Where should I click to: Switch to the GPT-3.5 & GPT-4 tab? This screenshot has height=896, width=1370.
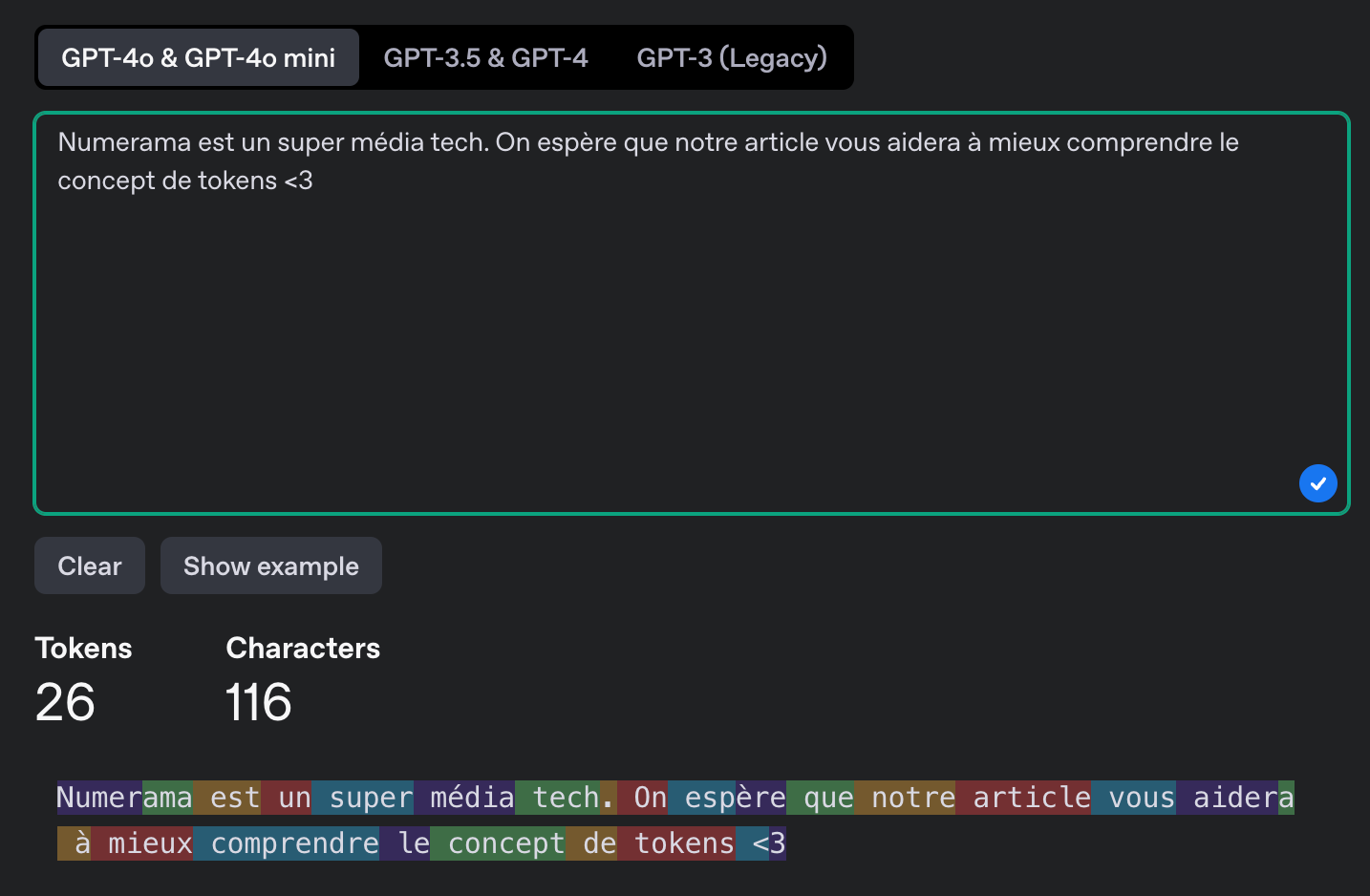point(485,57)
